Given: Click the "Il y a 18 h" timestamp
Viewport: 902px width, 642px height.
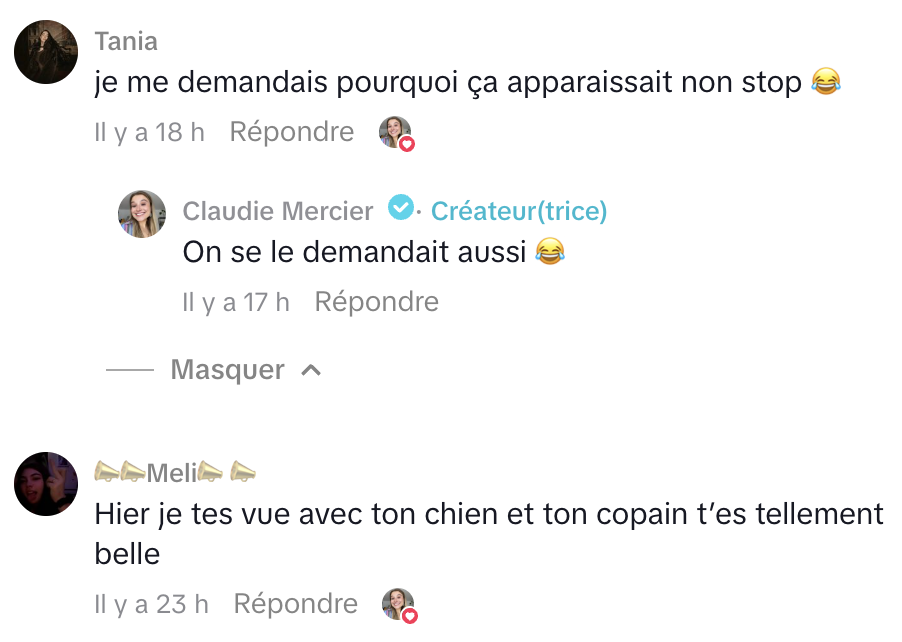Looking at the screenshot, I should click(x=149, y=132).
